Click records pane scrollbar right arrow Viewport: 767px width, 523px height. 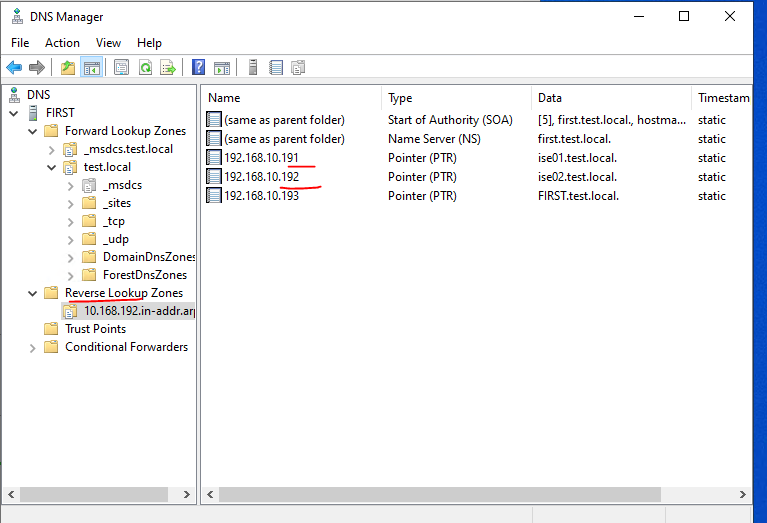(x=743, y=495)
